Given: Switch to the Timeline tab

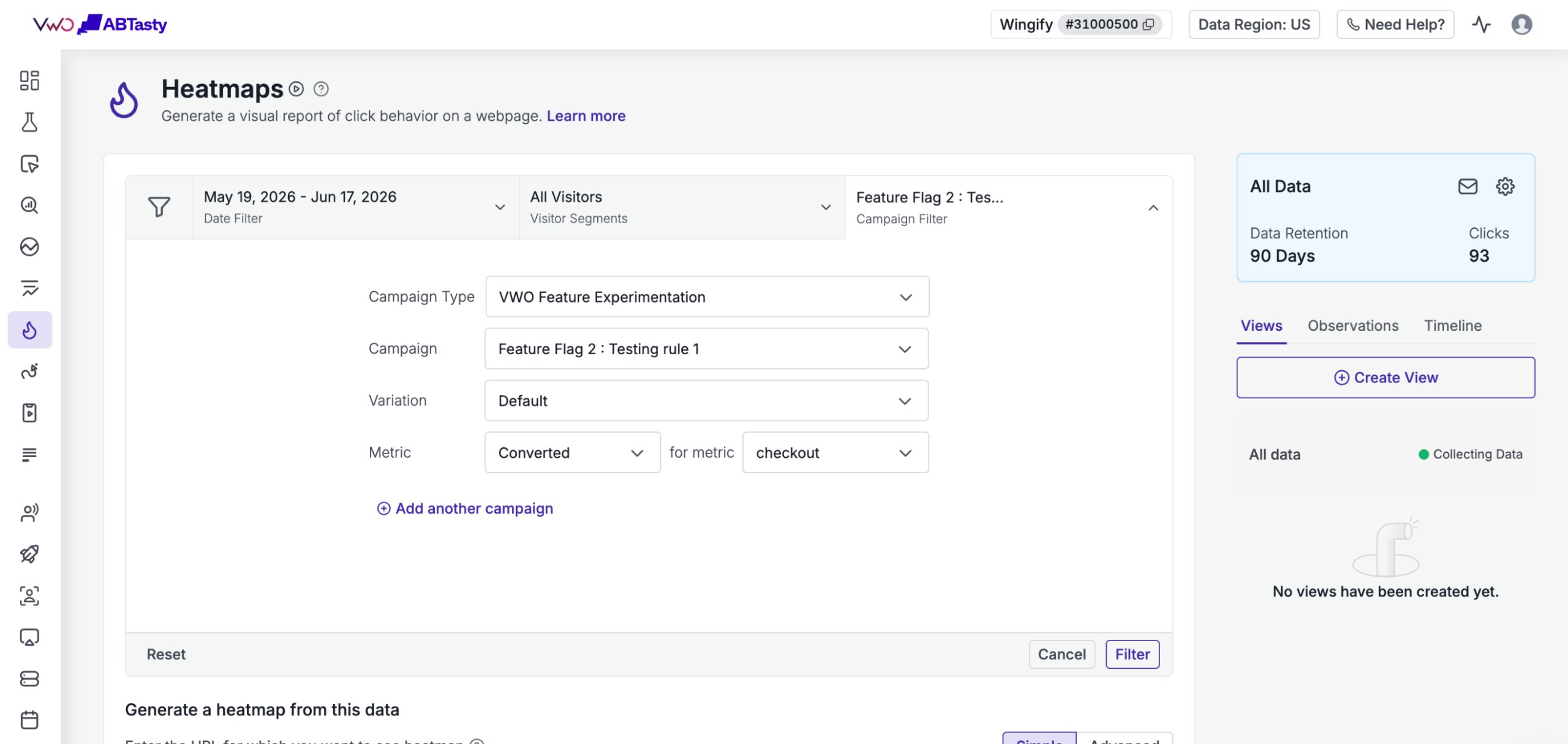Looking at the screenshot, I should click(1452, 326).
